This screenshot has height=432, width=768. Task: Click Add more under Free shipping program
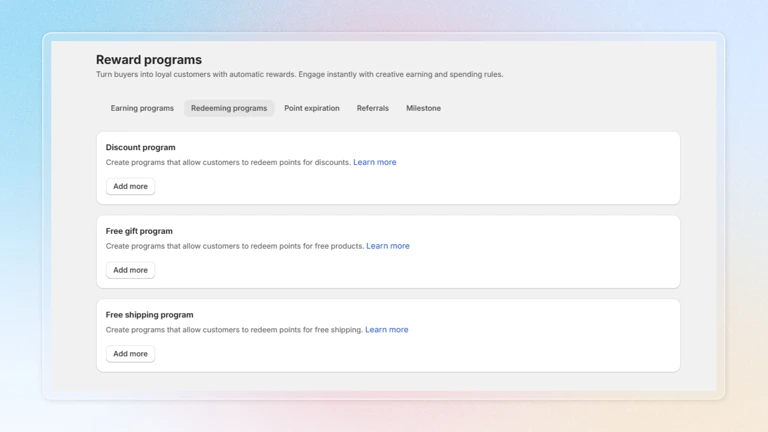[x=130, y=354]
